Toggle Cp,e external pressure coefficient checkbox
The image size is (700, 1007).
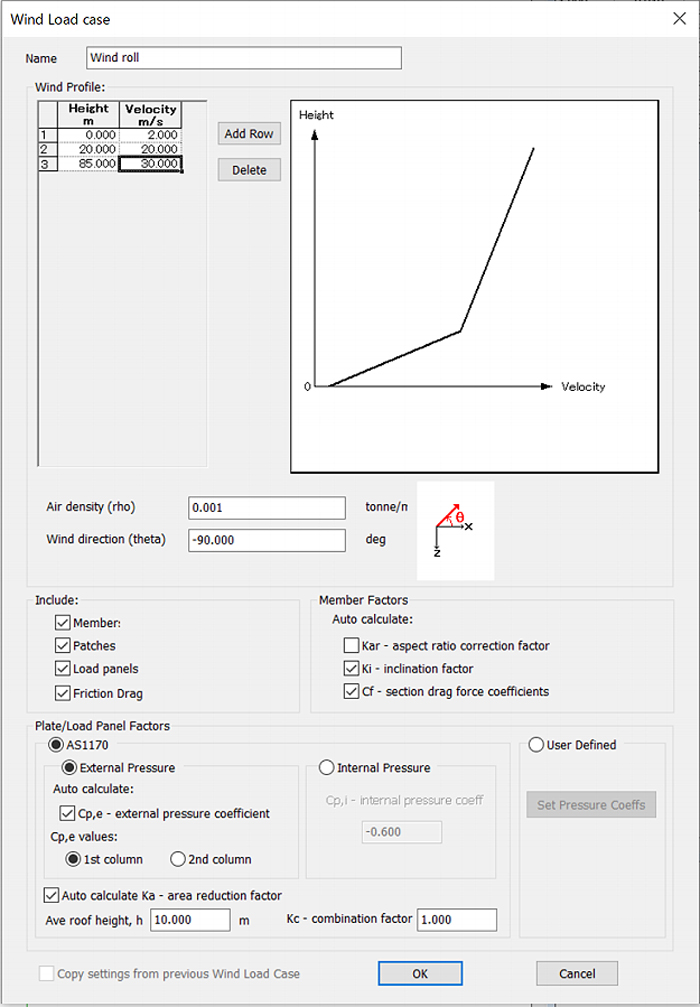pyautogui.click(x=67, y=813)
